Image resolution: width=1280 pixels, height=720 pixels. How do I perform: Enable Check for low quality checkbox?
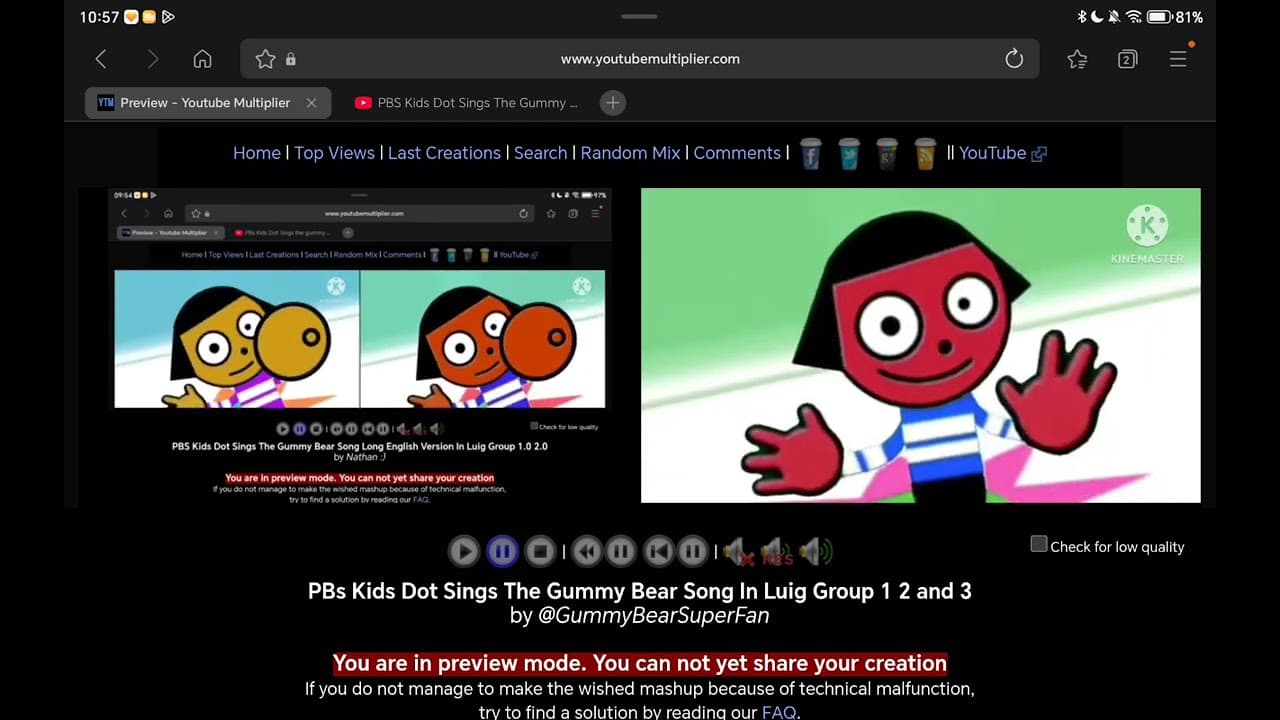[x=1039, y=545]
